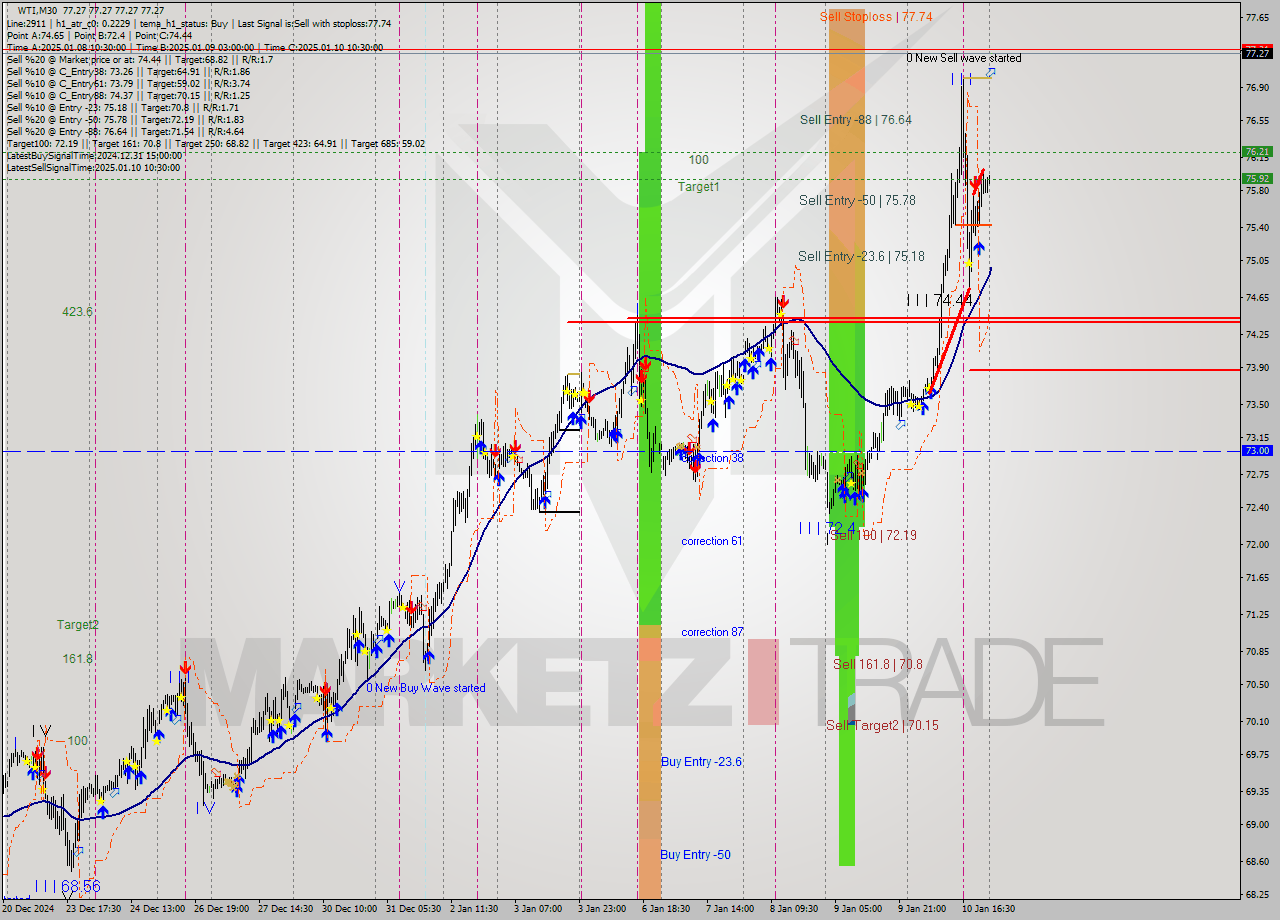The image size is (1280, 920).
Task: Click the 423.6 Fibonacci label
Action: click(x=77, y=312)
